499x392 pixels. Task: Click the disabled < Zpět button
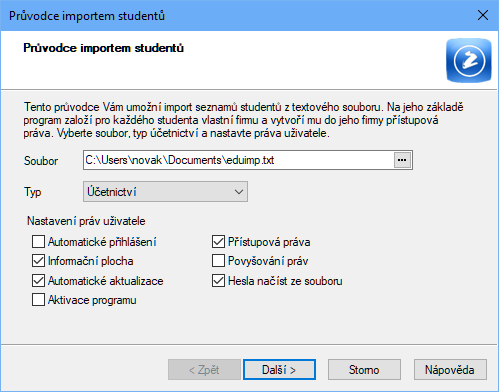click(x=204, y=369)
